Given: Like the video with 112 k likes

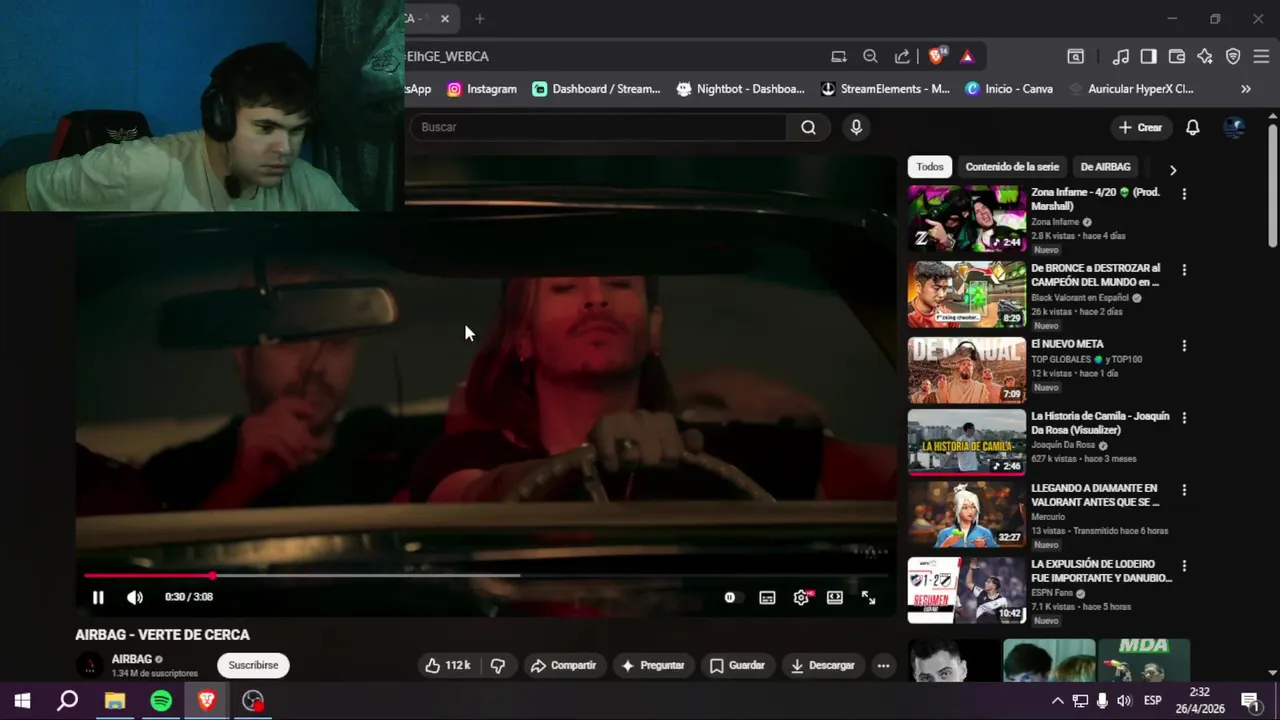Looking at the screenshot, I should coord(448,665).
